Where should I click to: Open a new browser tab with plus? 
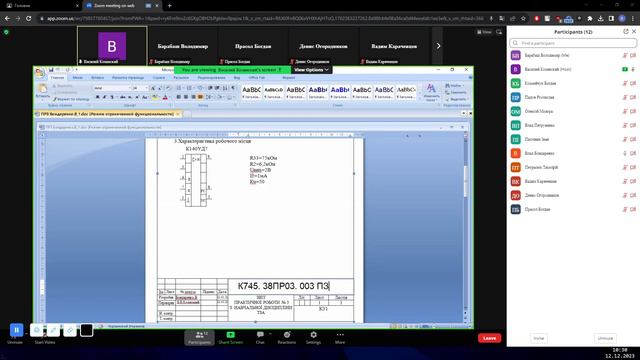(169, 6)
